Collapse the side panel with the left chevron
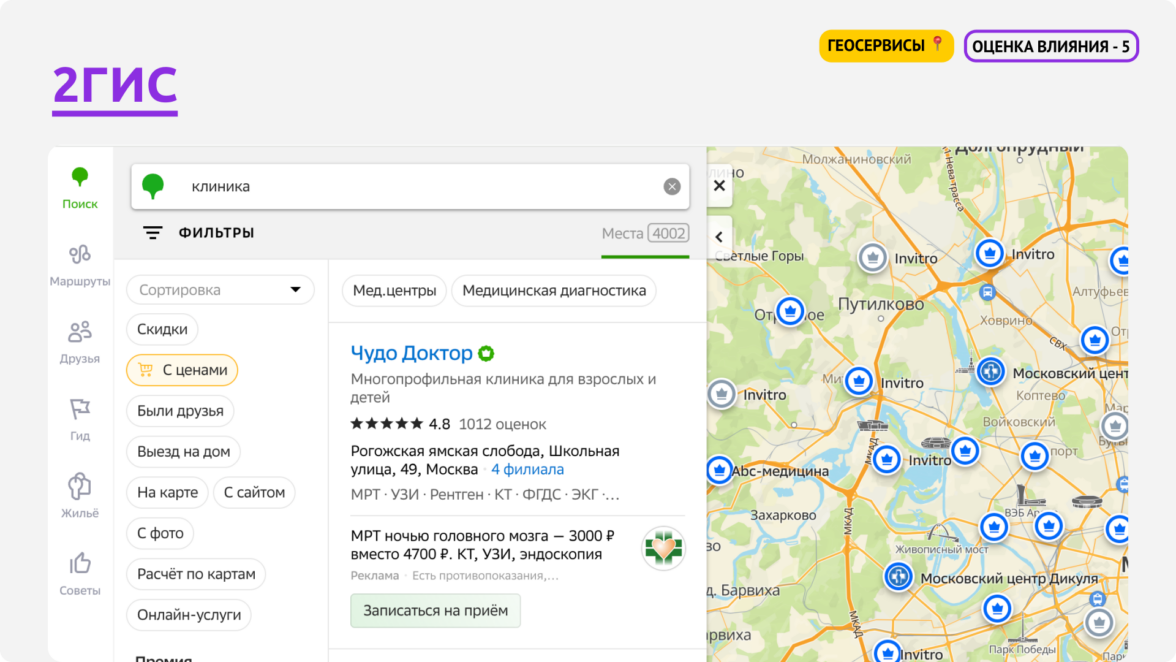This screenshot has height=662, width=1176. (x=718, y=237)
